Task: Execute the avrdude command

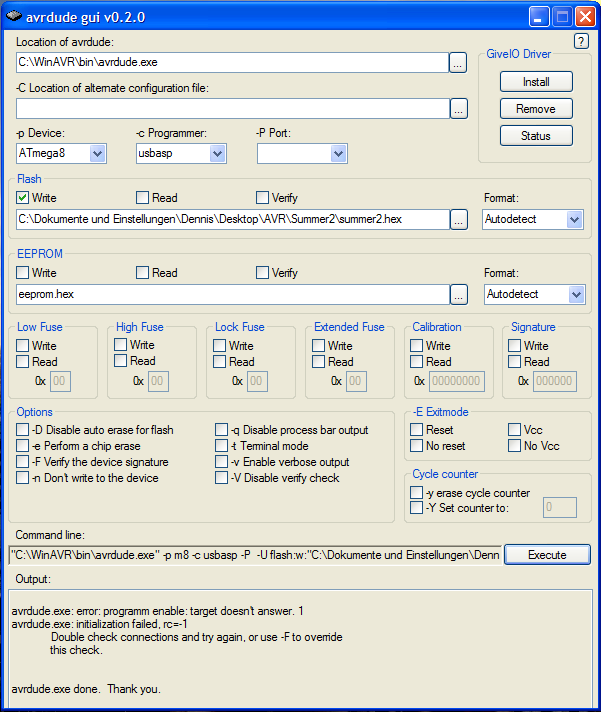Action: (x=547, y=555)
